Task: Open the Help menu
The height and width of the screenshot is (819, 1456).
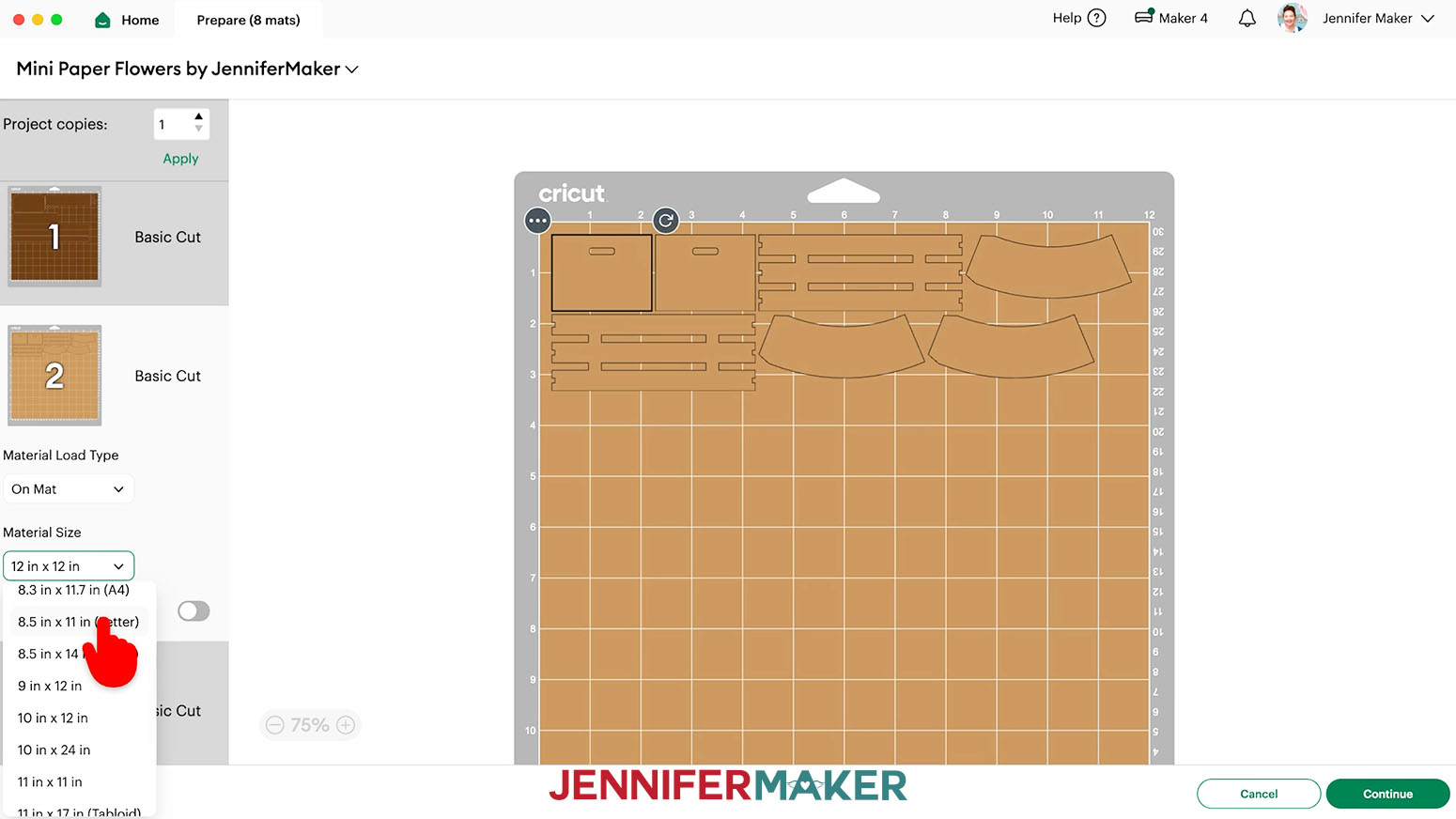Action: (x=1078, y=18)
